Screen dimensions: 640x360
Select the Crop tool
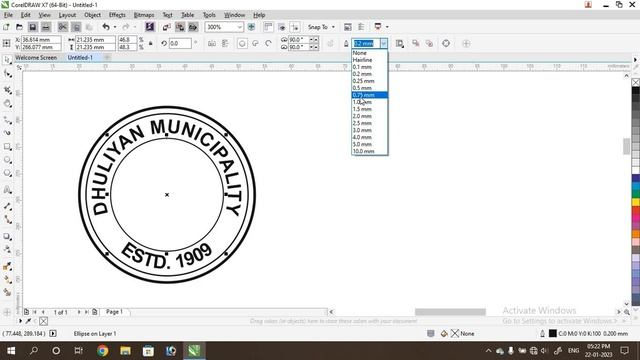tap(7, 89)
